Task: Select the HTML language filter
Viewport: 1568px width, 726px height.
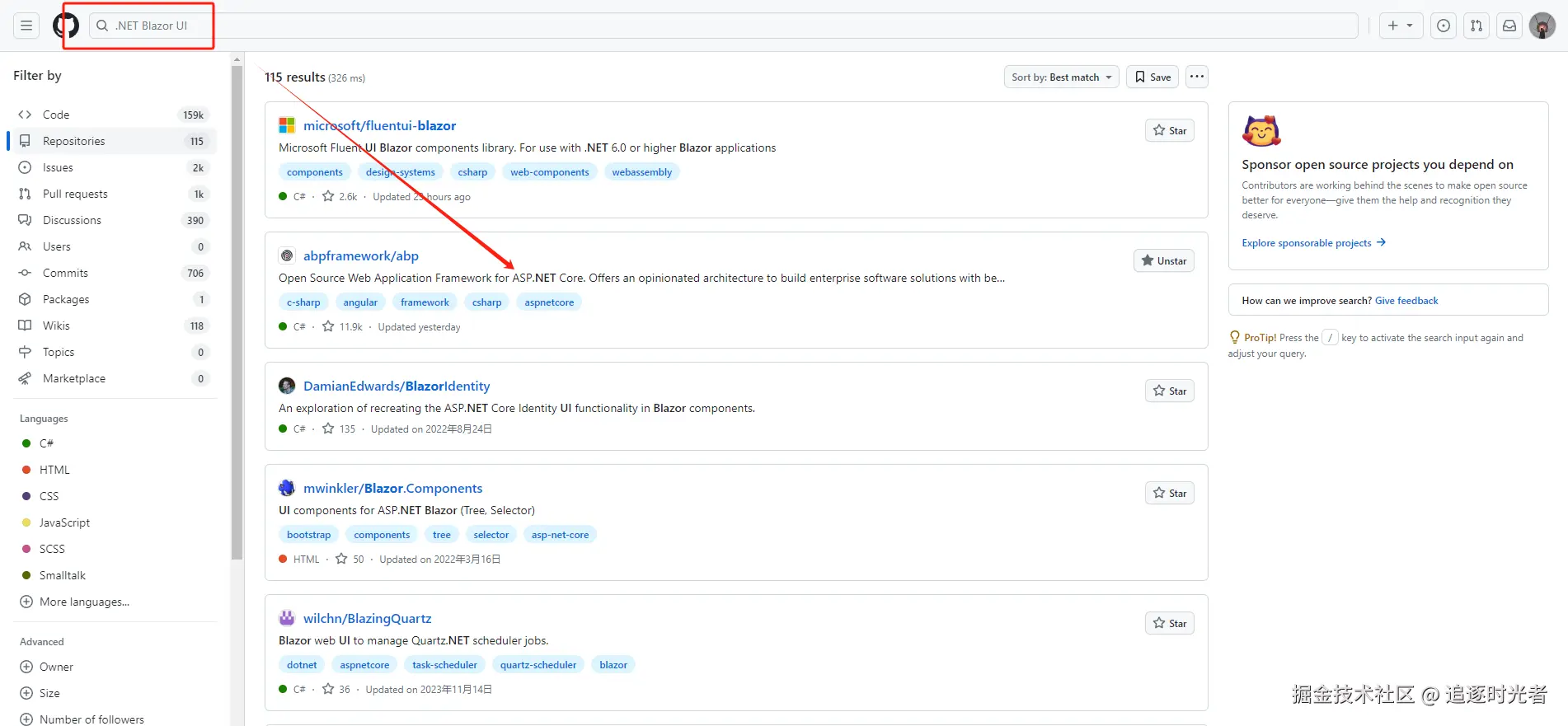Action: [x=115, y=470]
